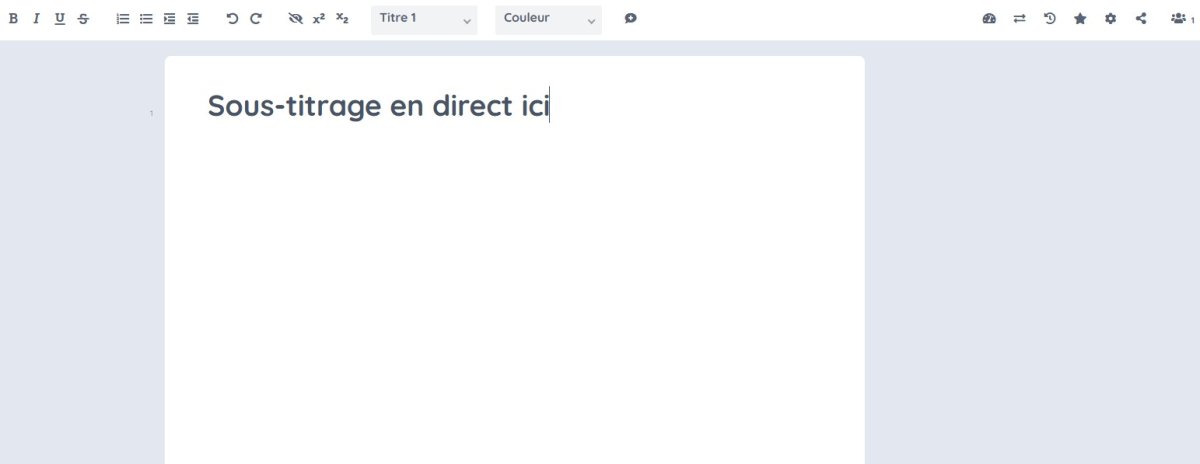Viewport: 1200px width, 464px height.
Task: Apply subscript formatting
Action: [x=342, y=19]
